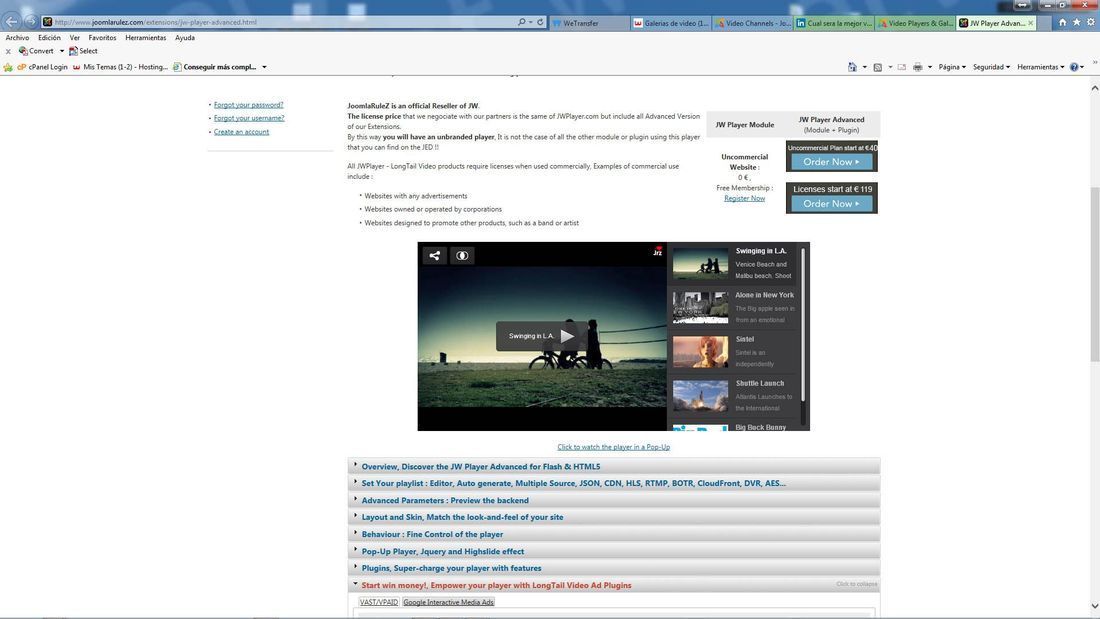Expand Behaviour : Fine Control of the player
Viewport: 1100px width, 619px height.
[614, 534]
